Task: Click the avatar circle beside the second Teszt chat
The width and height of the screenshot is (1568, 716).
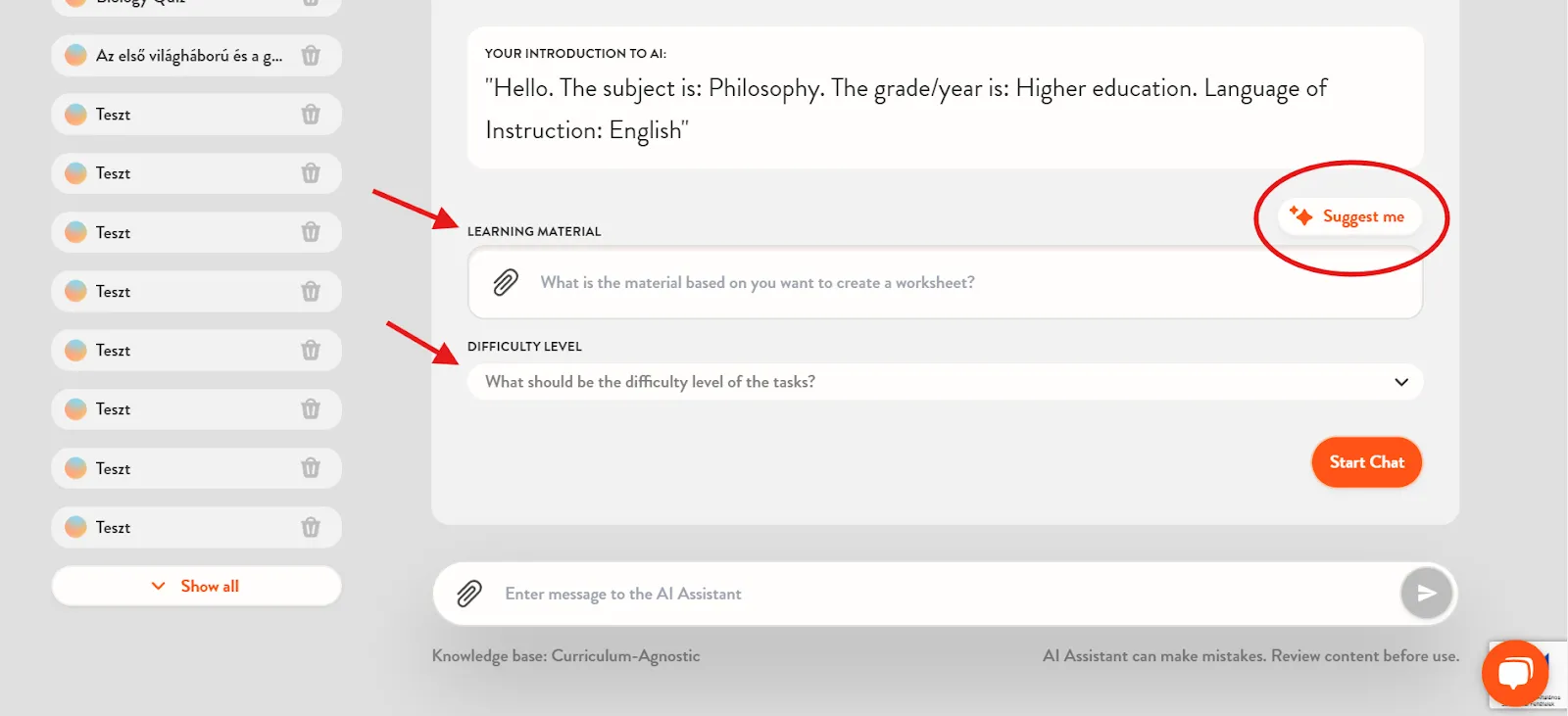Action: click(x=75, y=173)
